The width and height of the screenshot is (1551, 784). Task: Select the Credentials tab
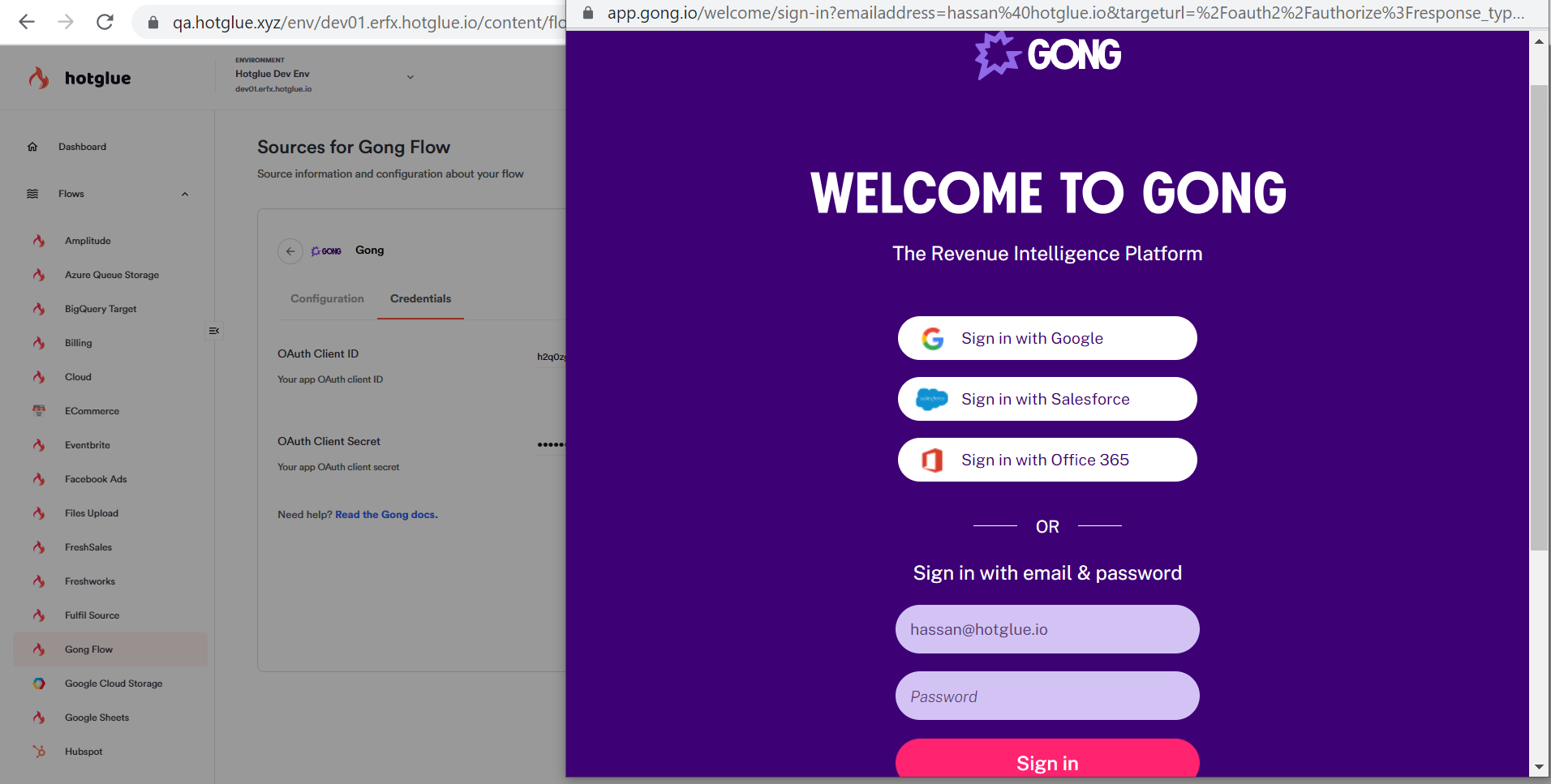[420, 298]
